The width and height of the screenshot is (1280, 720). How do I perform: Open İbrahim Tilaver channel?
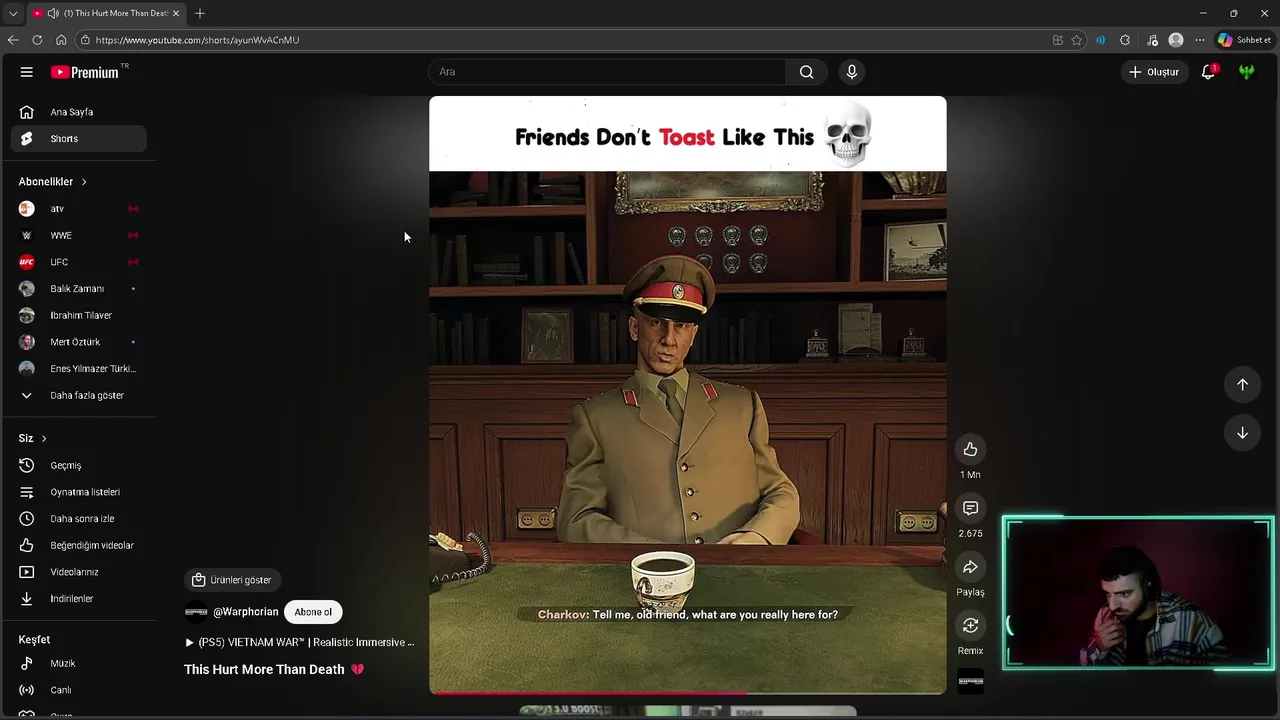pyautogui.click(x=78, y=315)
